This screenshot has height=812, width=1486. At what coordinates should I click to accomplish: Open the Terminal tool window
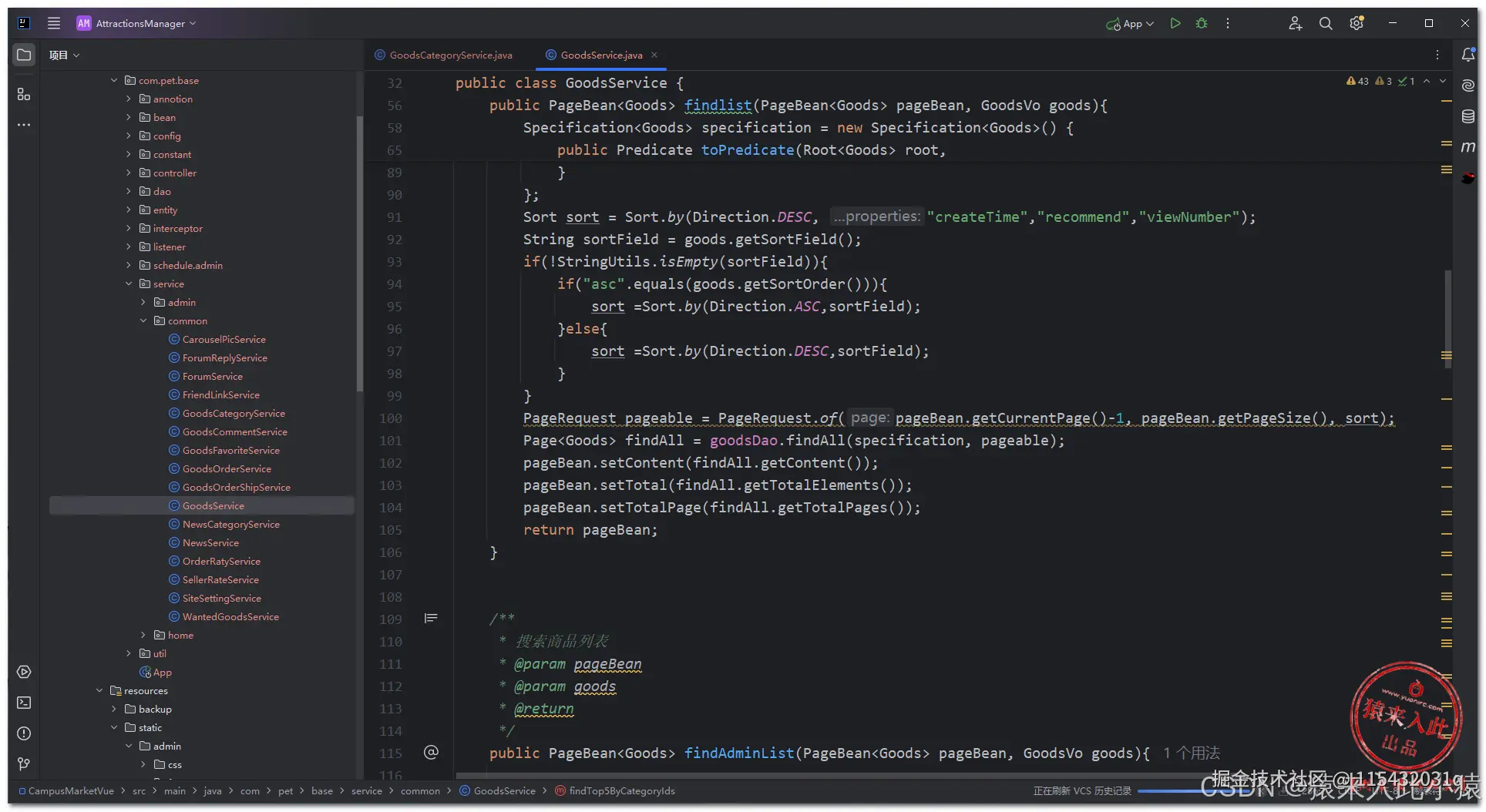(24, 703)
